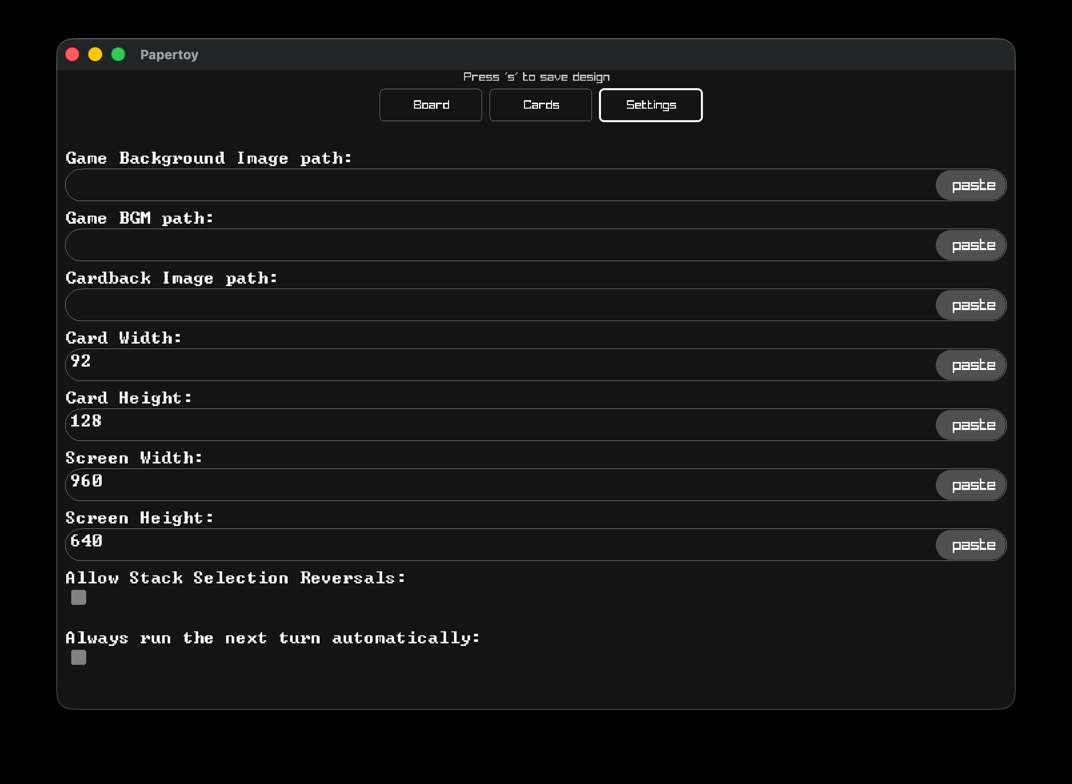This screenshot has height=784, width=1072.
Task: Open the Cards tab
Action: tap(541, 105)
